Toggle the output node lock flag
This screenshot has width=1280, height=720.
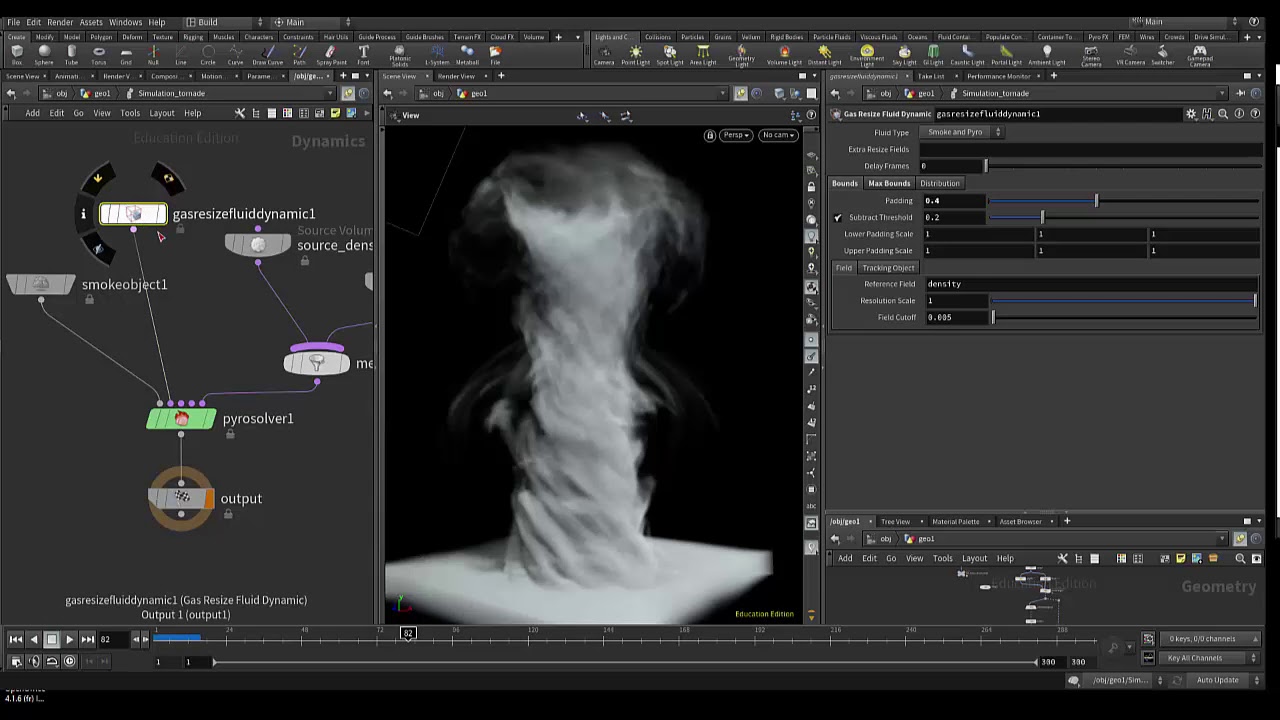(228, 514)
